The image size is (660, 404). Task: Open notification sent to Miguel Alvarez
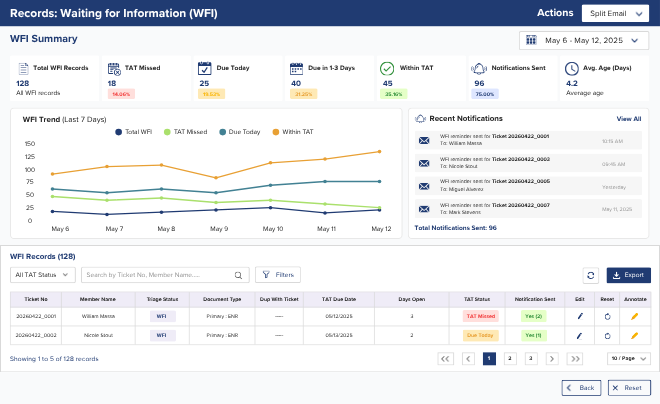pos(528,186)
